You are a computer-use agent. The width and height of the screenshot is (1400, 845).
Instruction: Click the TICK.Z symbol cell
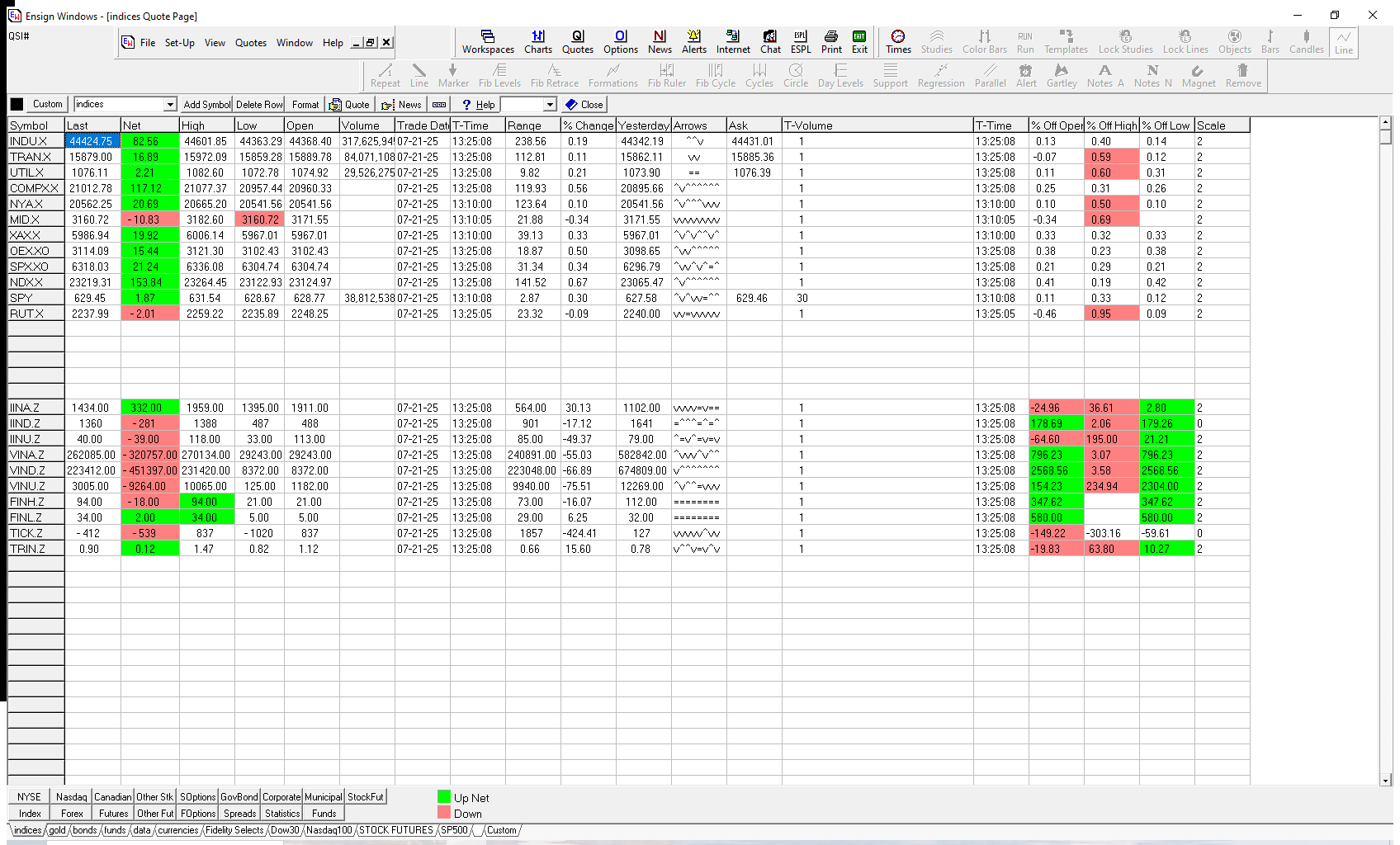(35, 533)
